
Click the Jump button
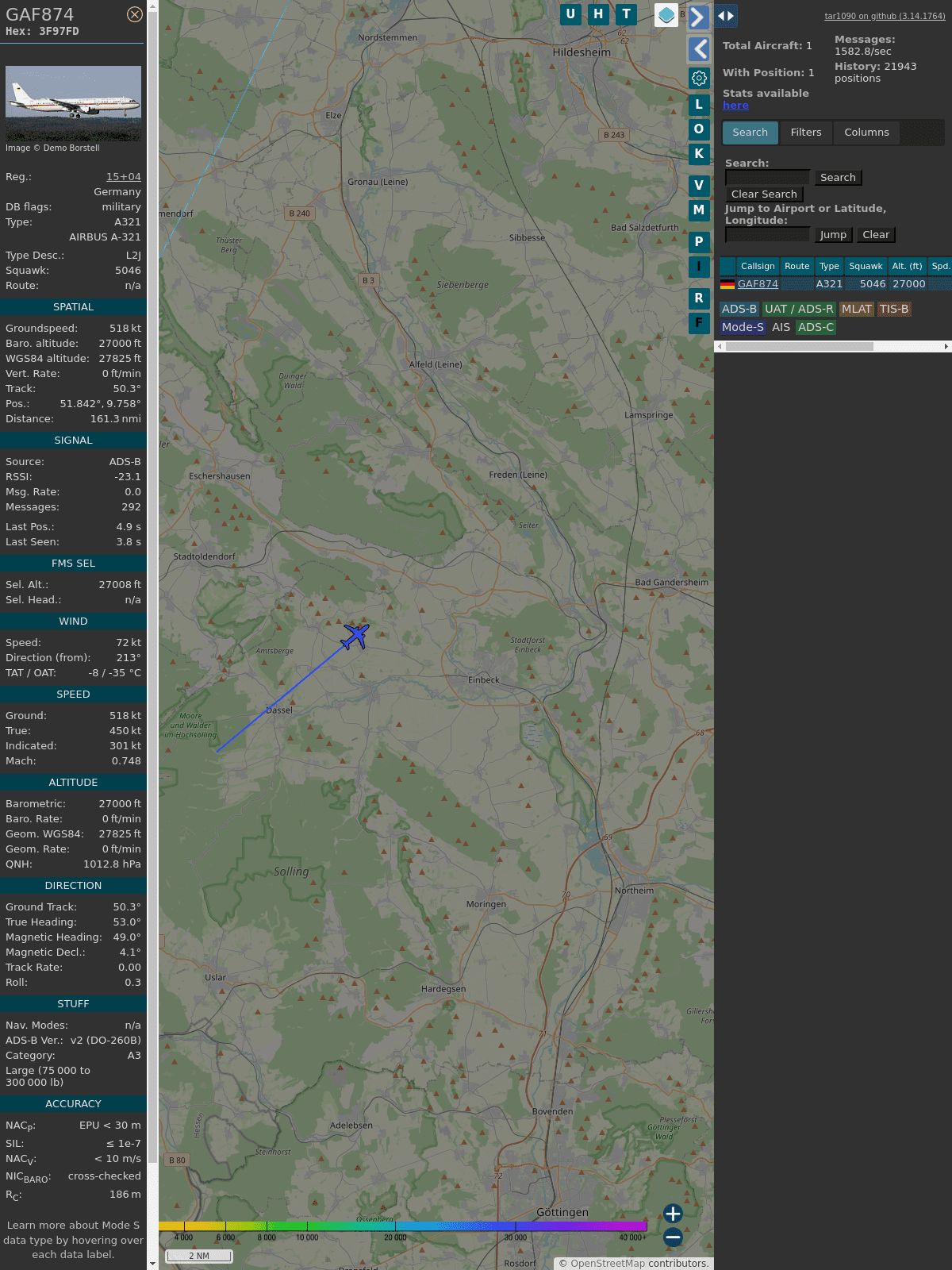pyautogui.click(x=833, y=235)
